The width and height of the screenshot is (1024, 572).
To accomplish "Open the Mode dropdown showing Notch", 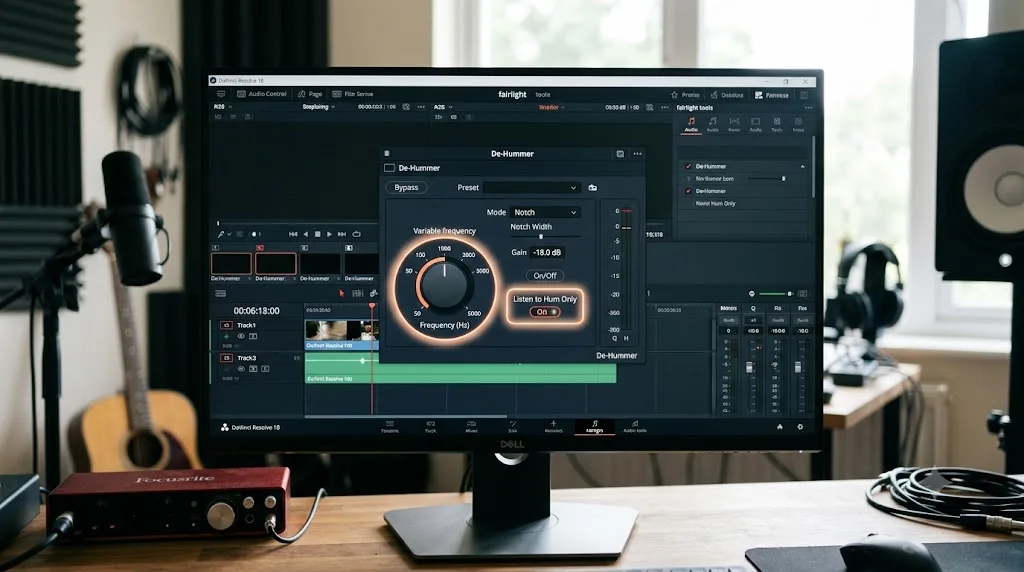I will tap(544, 212).
